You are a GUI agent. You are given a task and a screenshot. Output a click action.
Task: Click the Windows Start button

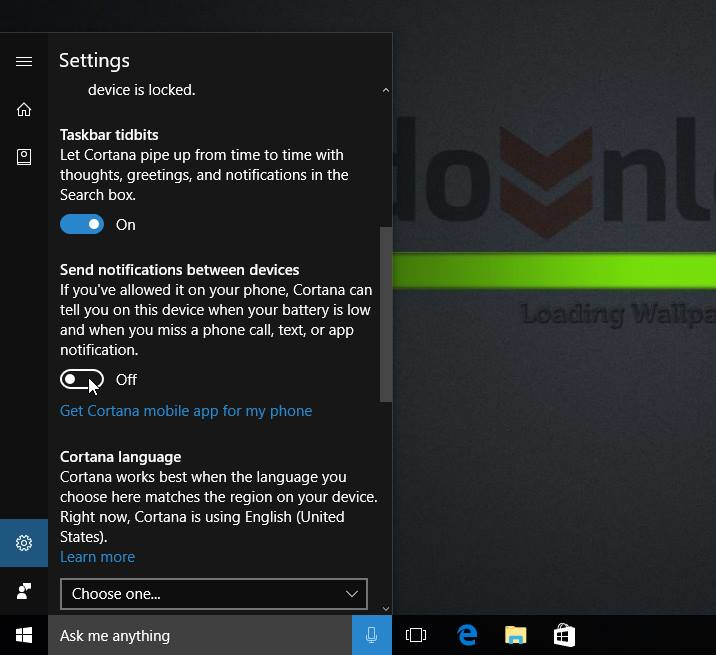click(24, 635)
